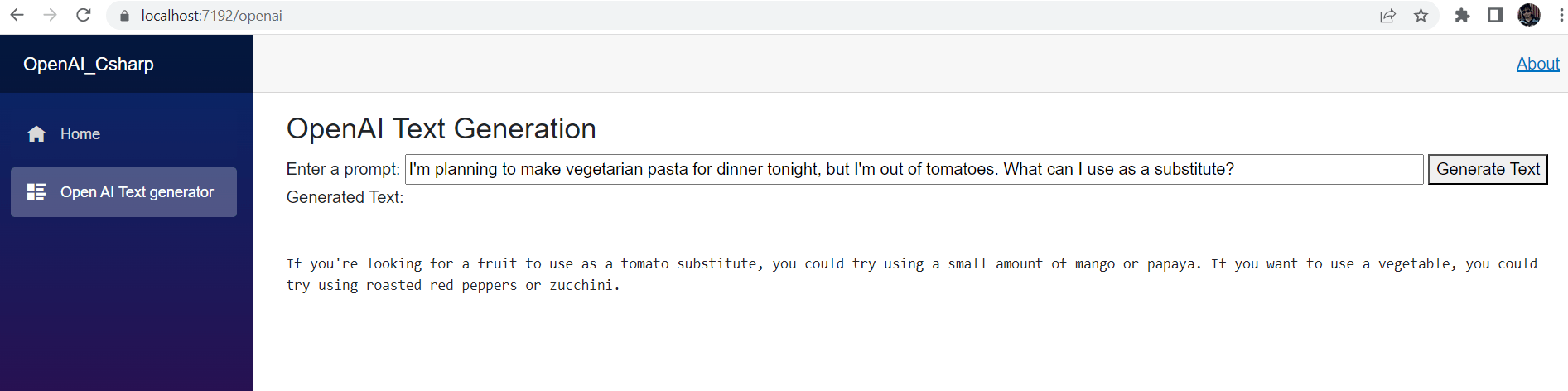Click the Home house icon in sidebar
Image resolution: width=1568 pixels, height=391 pixels.
[36, 134]
